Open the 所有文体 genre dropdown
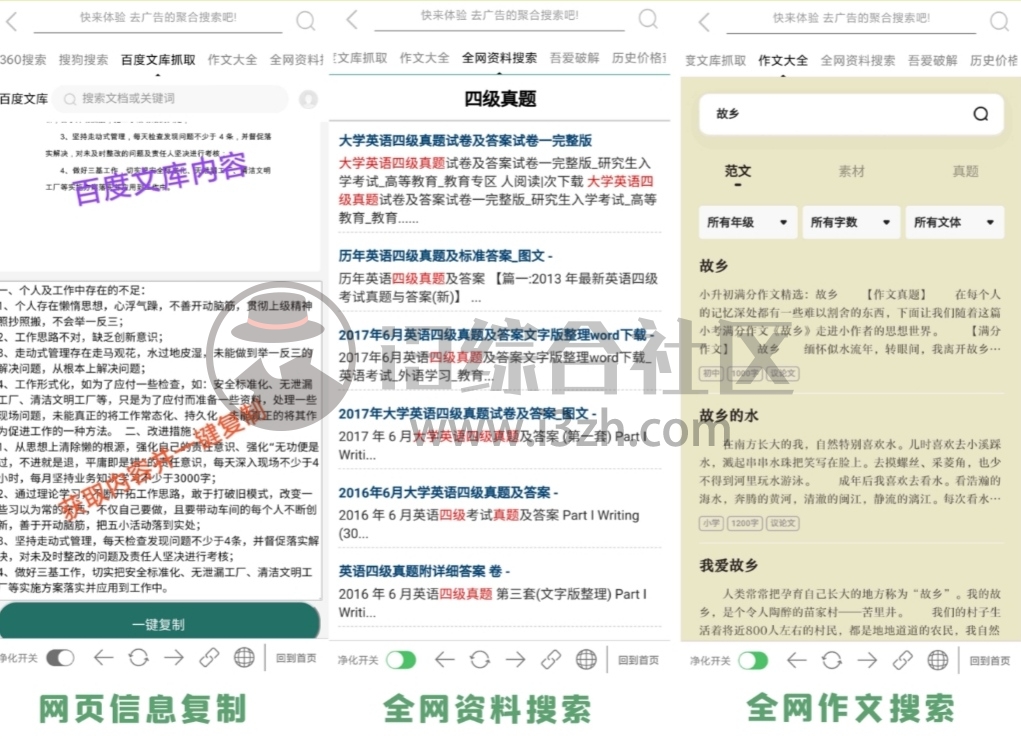This screenshot has height=739, width=1021. 955,223
